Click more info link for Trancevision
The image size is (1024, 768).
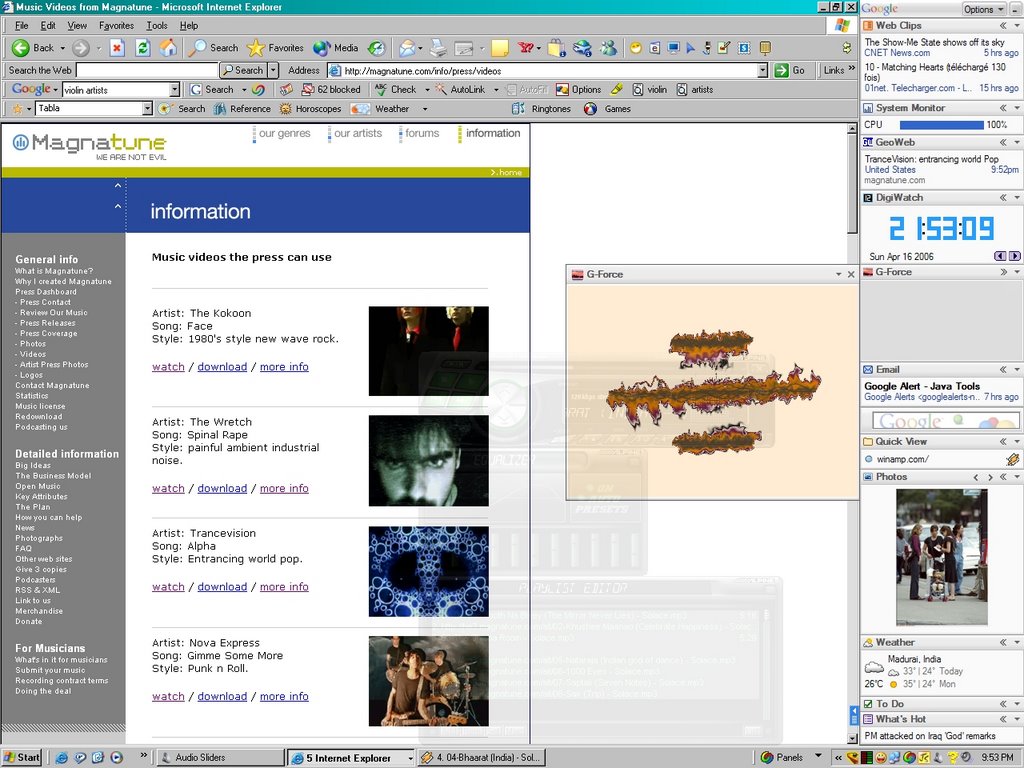coord(284,587)
